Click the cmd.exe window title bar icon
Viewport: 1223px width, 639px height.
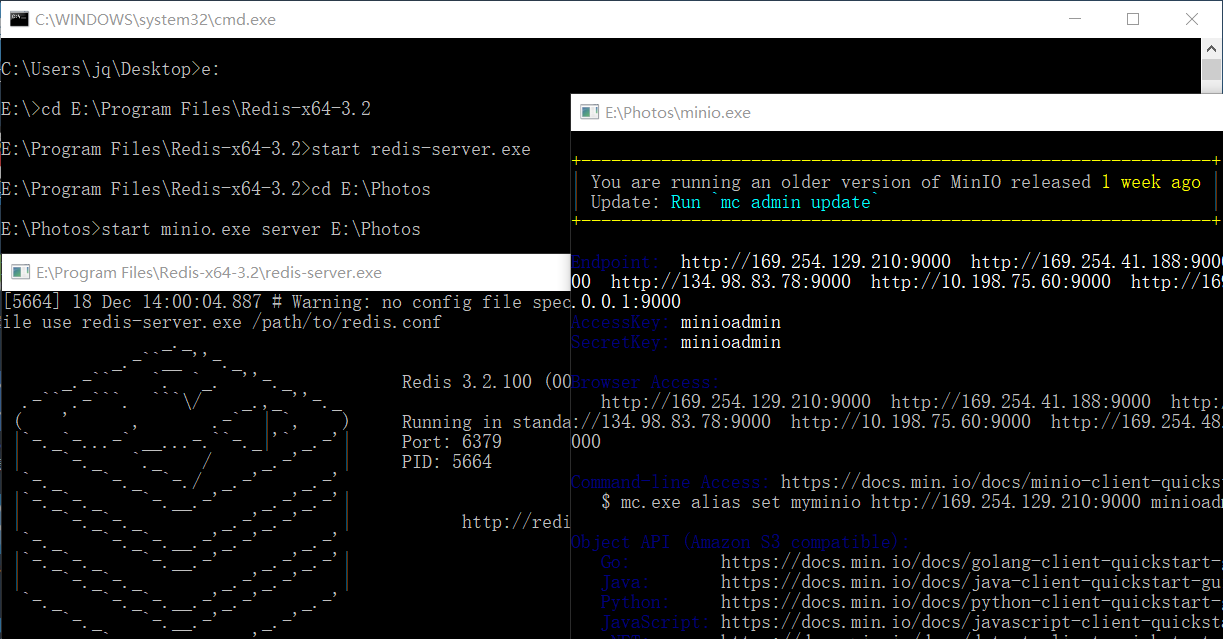pos(18,19)
